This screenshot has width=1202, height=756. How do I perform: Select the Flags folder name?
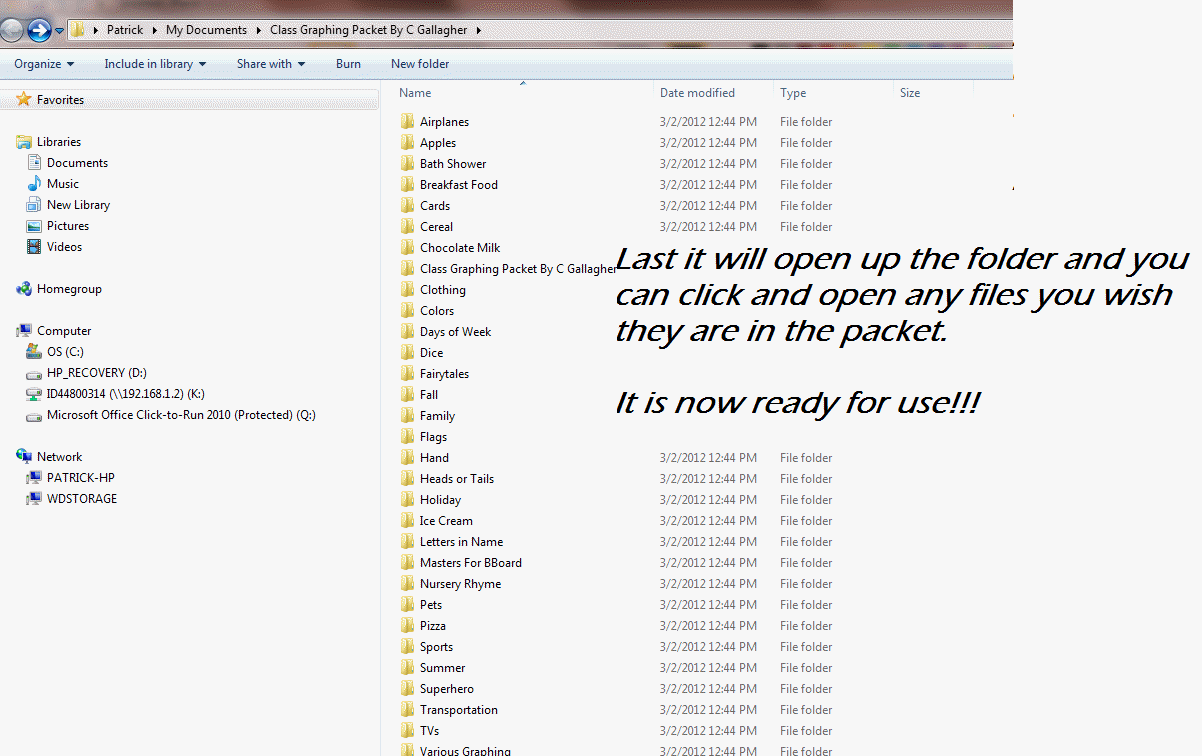[x=433, y=437]
